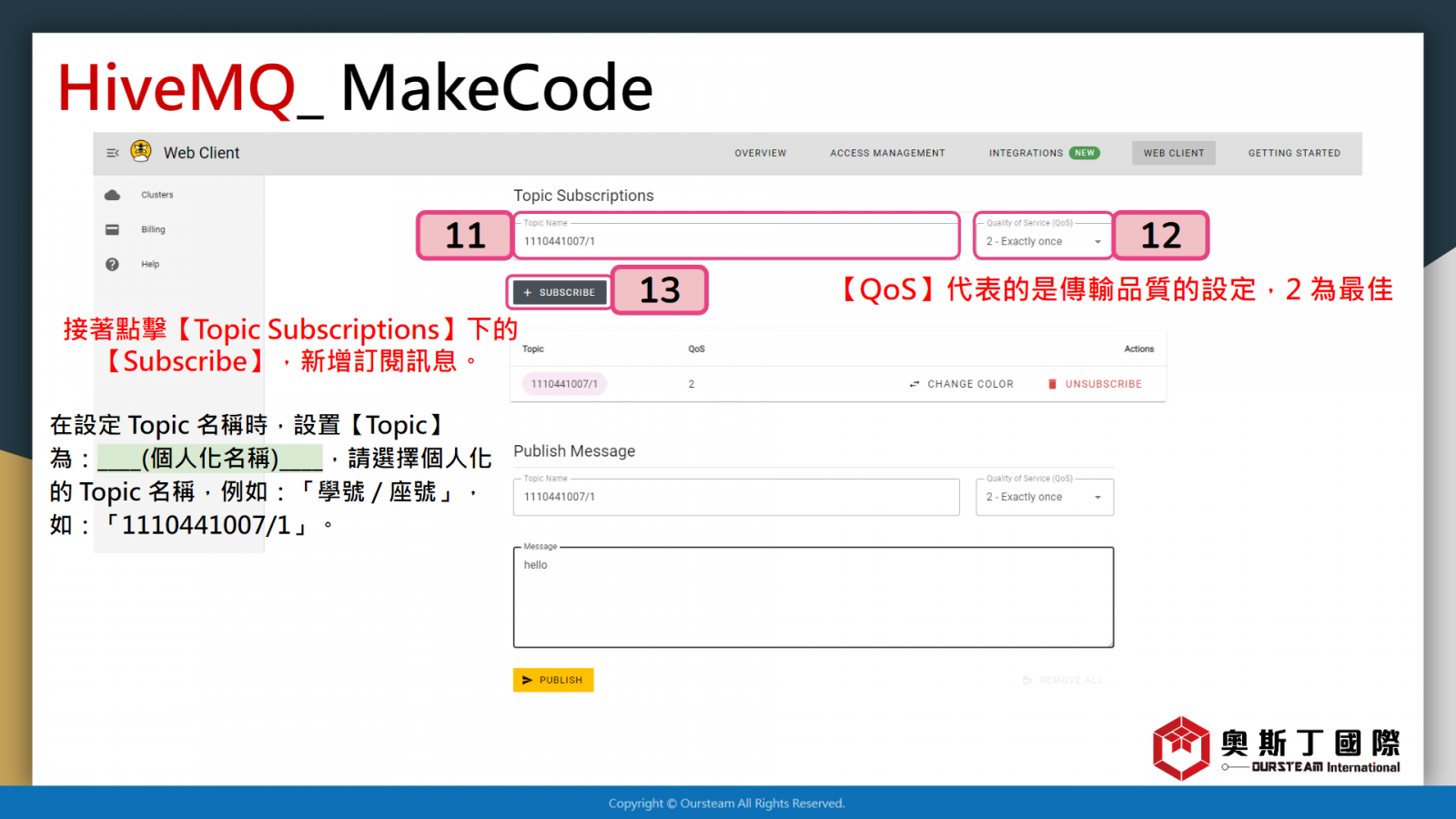Open Help question-mark icon
This screenshot has height=819, width=1456.
[112, 264]
